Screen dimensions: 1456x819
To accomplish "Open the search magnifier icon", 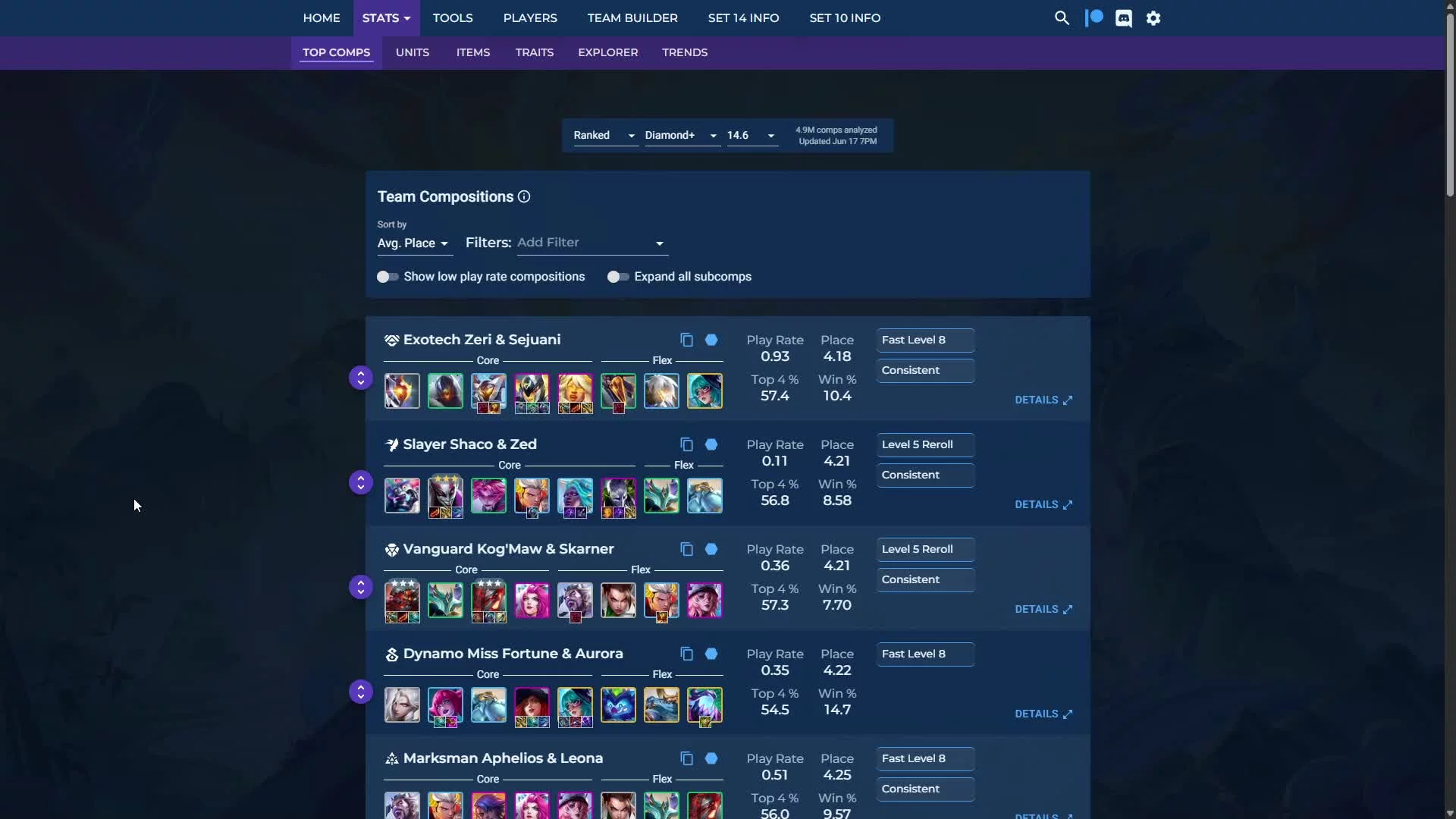I will click(x=1062, y=18).
